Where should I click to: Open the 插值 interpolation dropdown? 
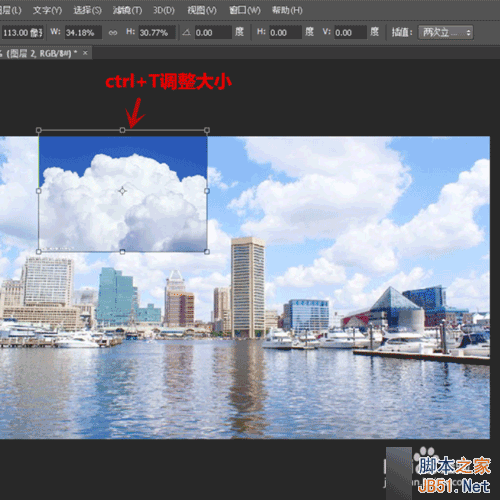tap(446, 32)
